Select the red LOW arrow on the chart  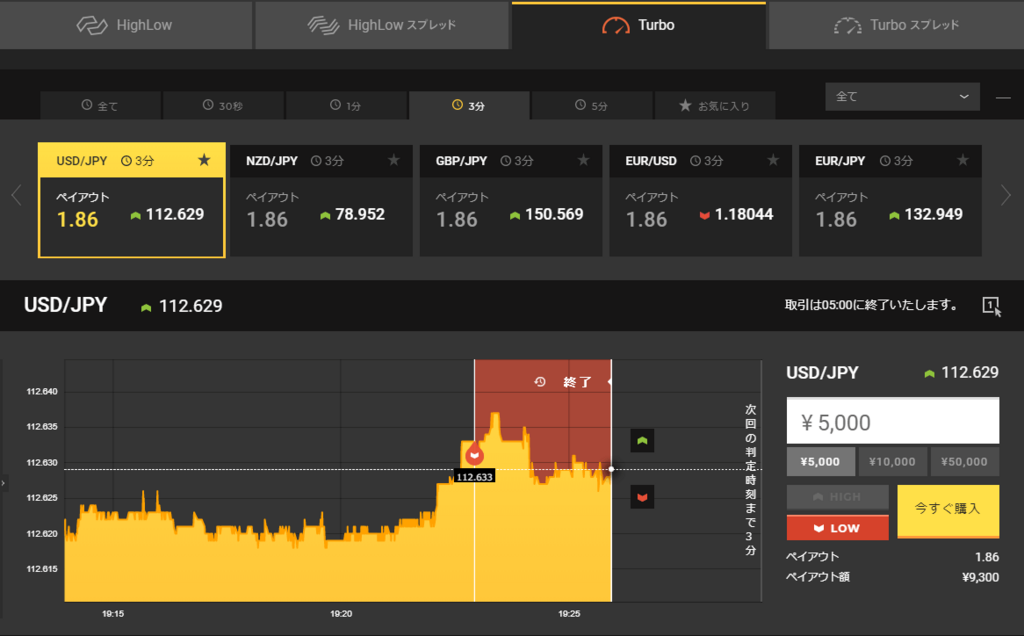click(x=641, y=495)
